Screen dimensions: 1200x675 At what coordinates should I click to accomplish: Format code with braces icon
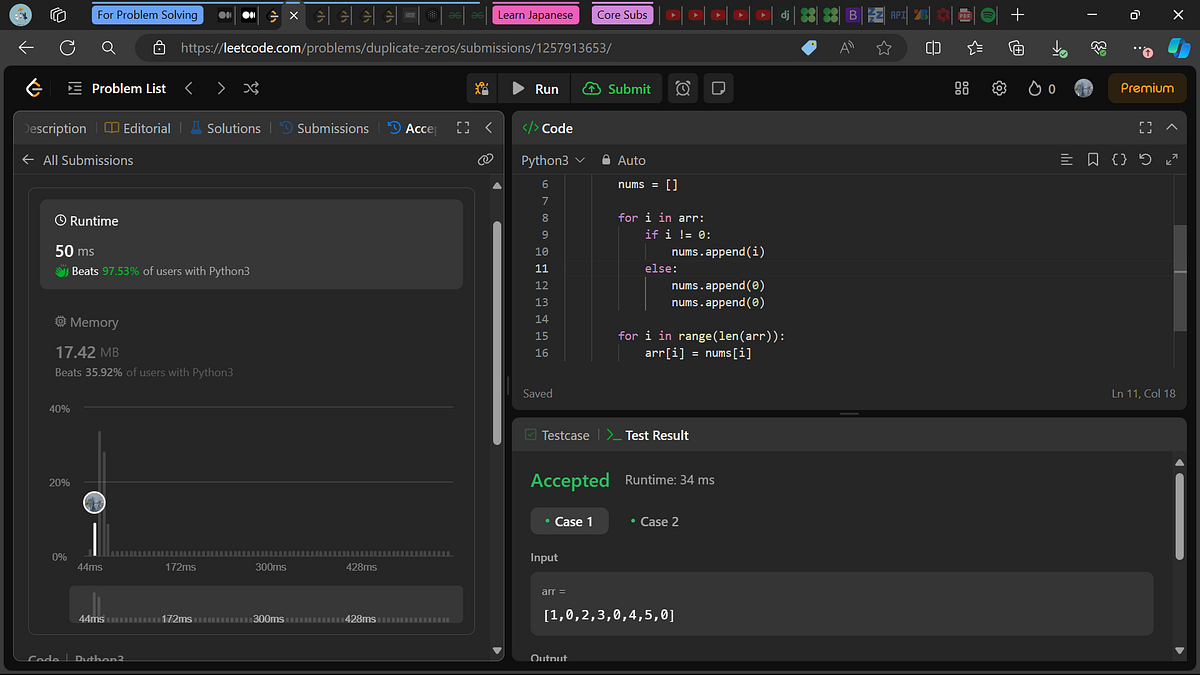coord(1119,160)
